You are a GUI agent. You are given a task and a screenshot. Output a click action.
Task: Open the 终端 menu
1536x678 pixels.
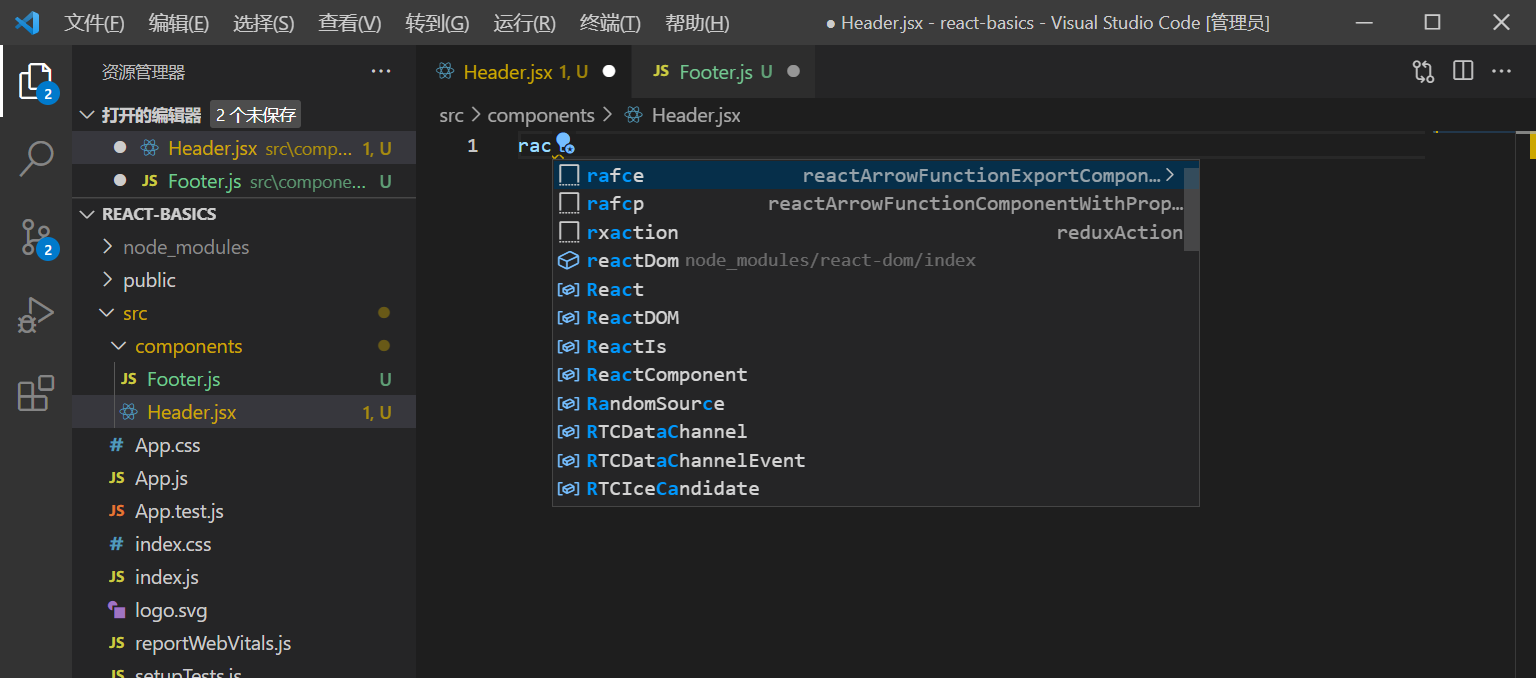(609, 22)
